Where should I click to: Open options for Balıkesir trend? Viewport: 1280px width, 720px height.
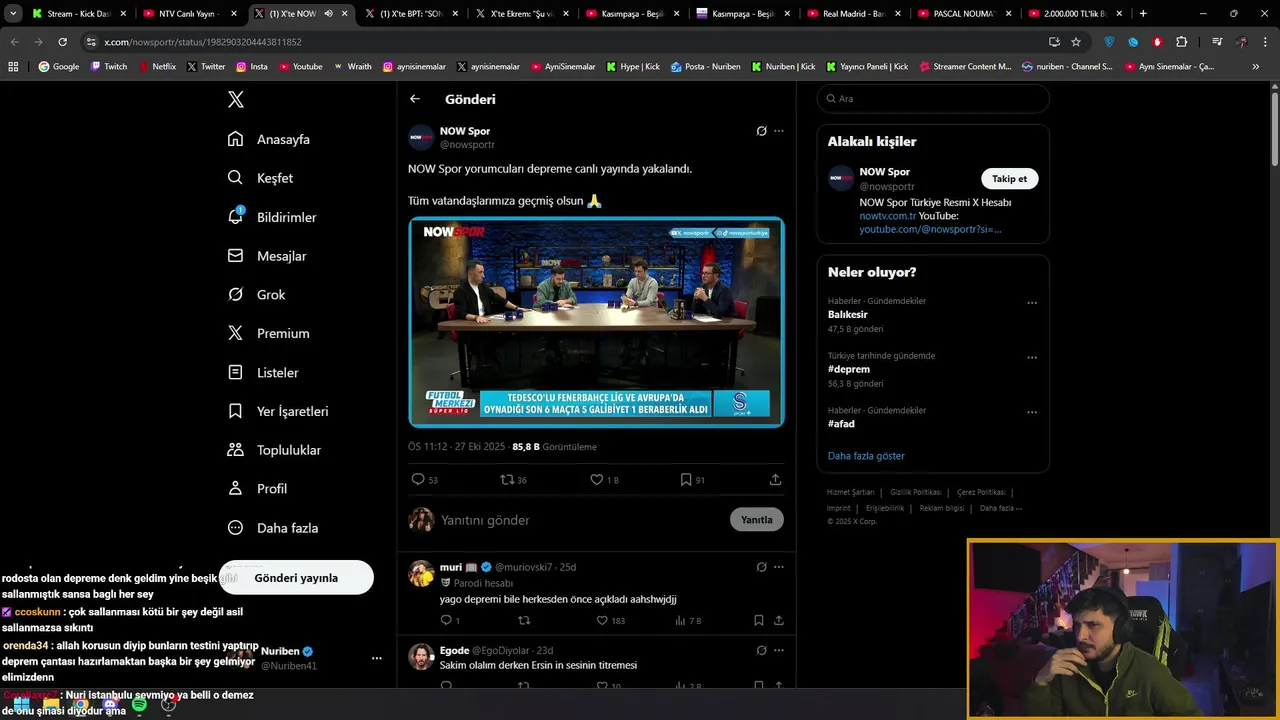pyautogui.click(x=1032, y=303)
